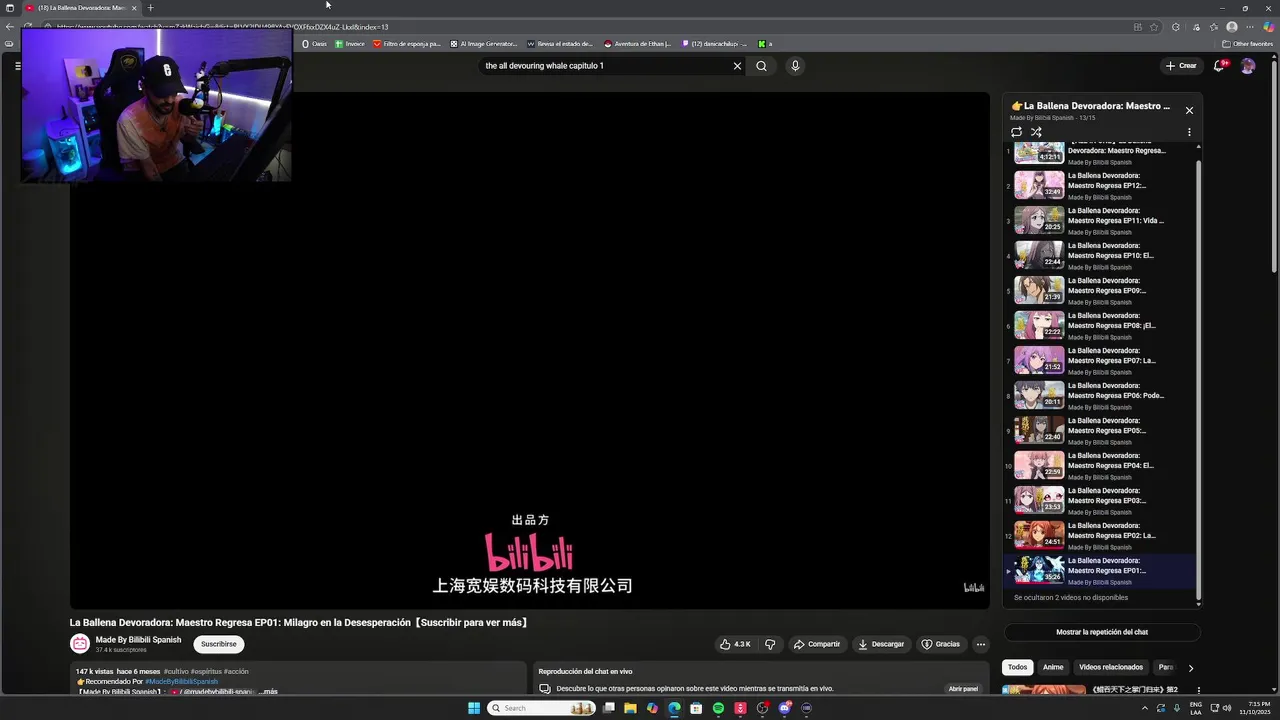Click the channel avatar icon
The height and width of the screenshot is (720, 1280).
79,644
